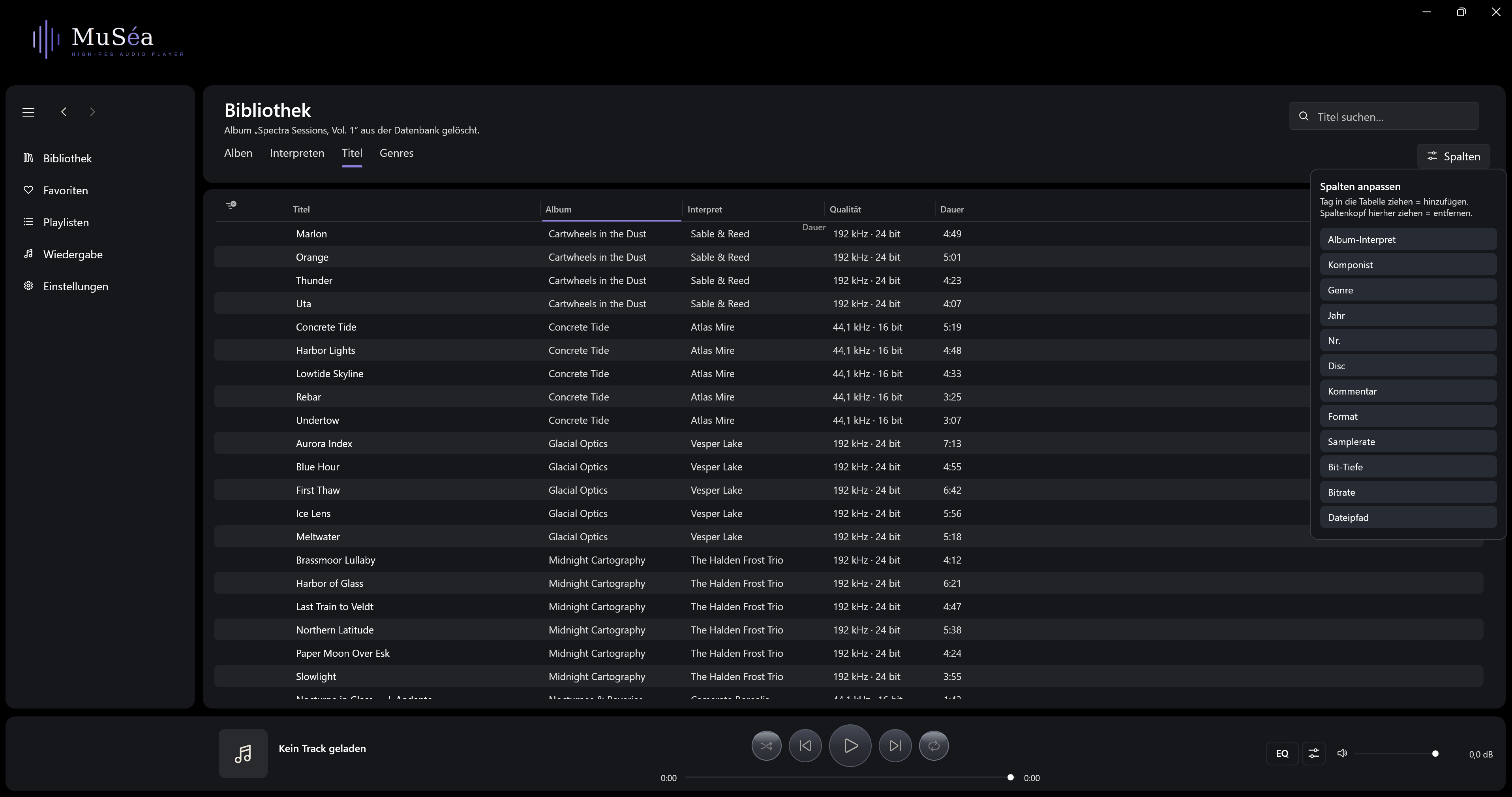Select the Komponist column tag
This screenshot has width=1512, height=797.
pyautogui.click(x=1408, y=265)
